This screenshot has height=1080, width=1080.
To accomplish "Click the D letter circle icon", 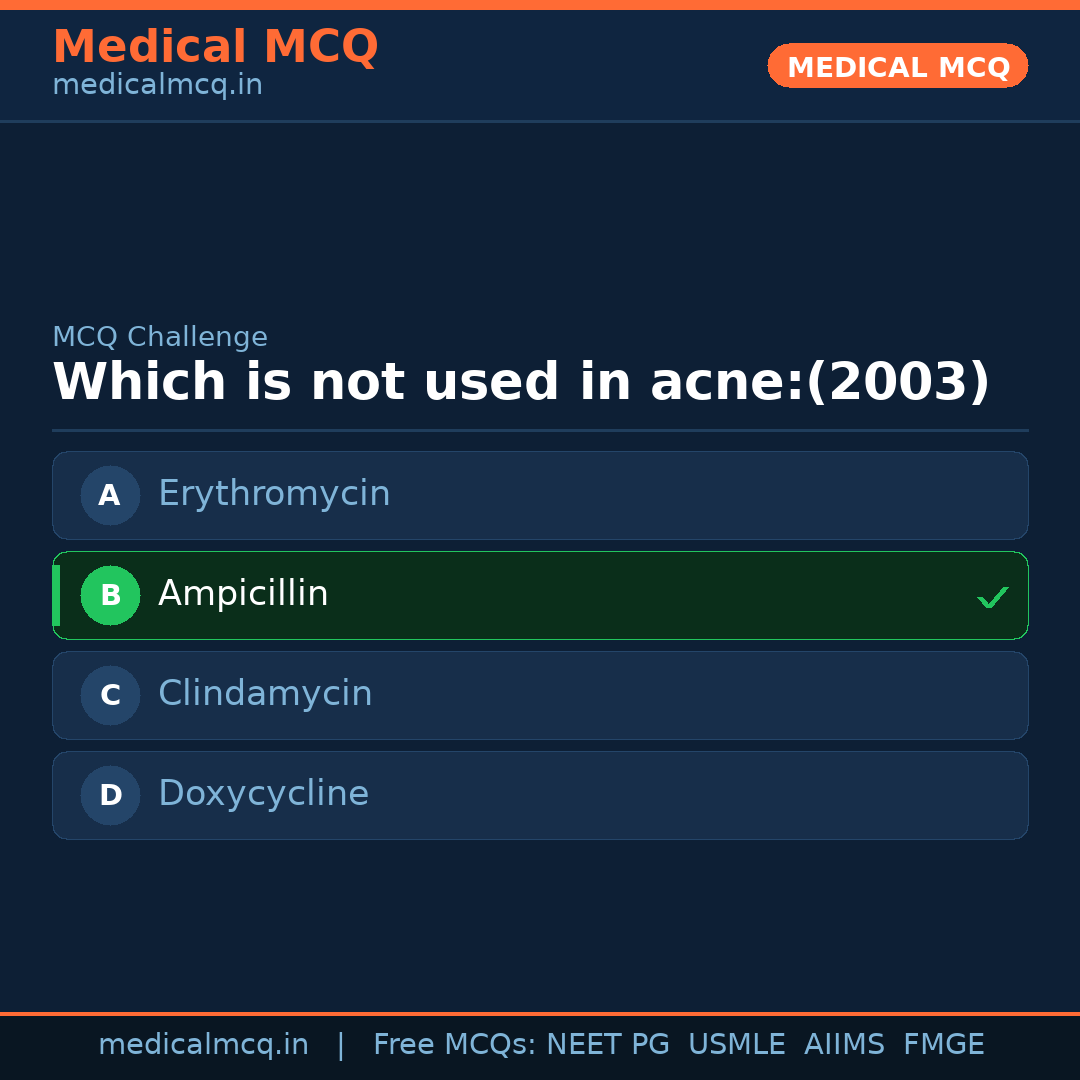I will coord(110,795).
